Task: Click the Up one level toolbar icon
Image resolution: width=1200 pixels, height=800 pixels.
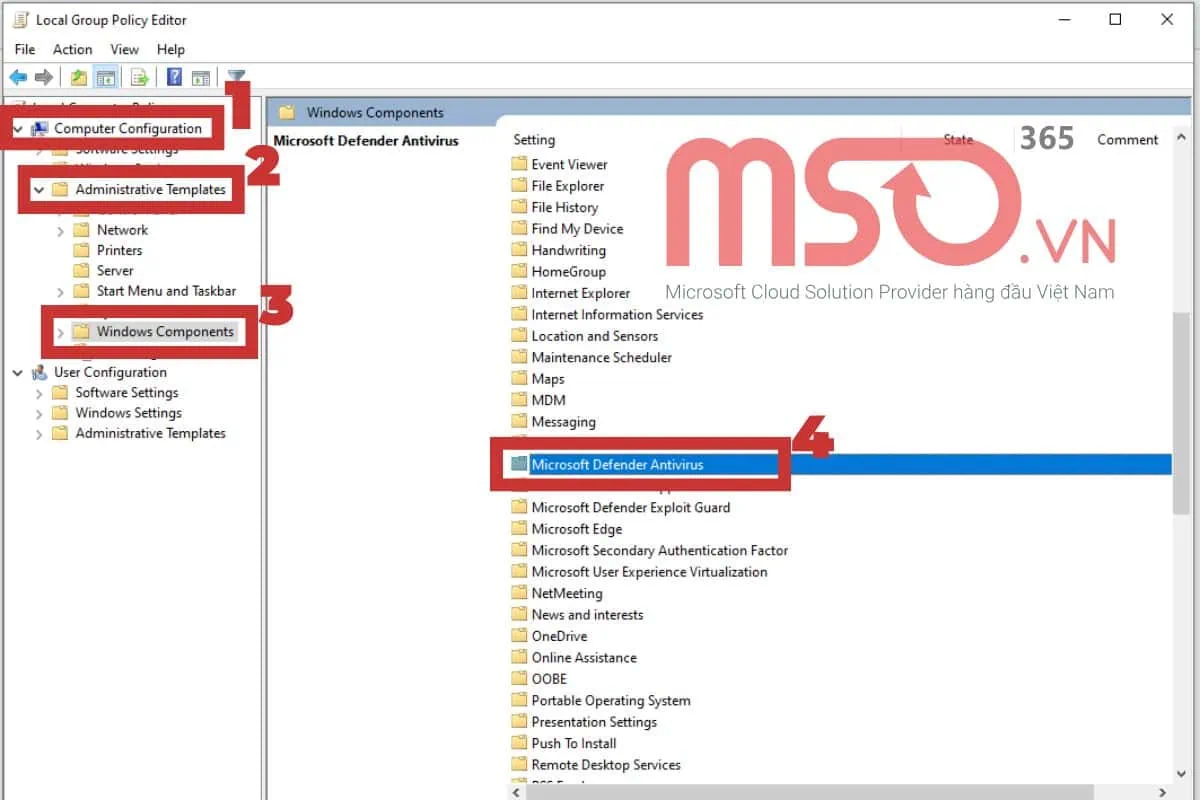Action: pyautogui.click(x=78, y=77)
